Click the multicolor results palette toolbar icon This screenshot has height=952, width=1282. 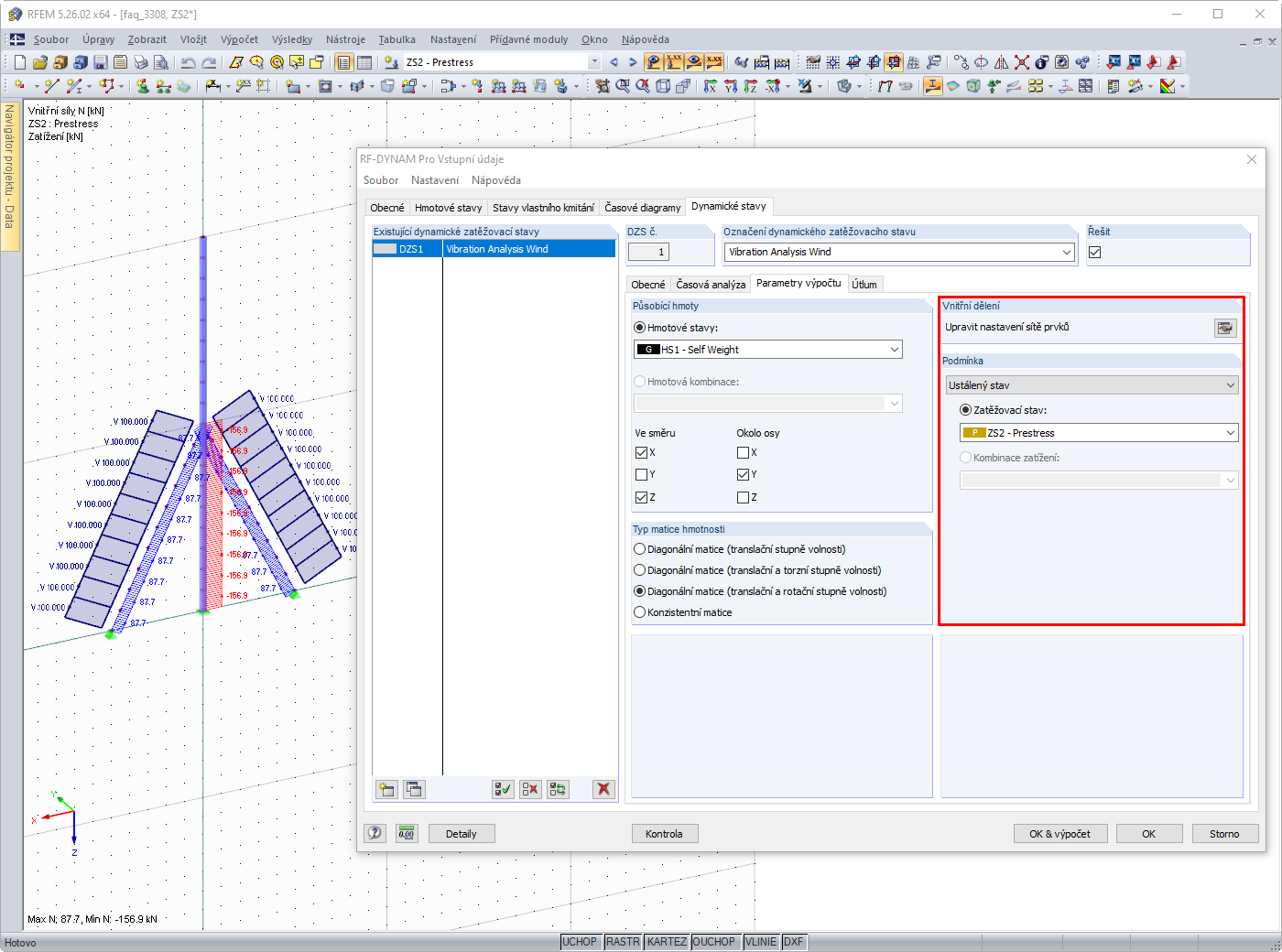click(1168, 86)
